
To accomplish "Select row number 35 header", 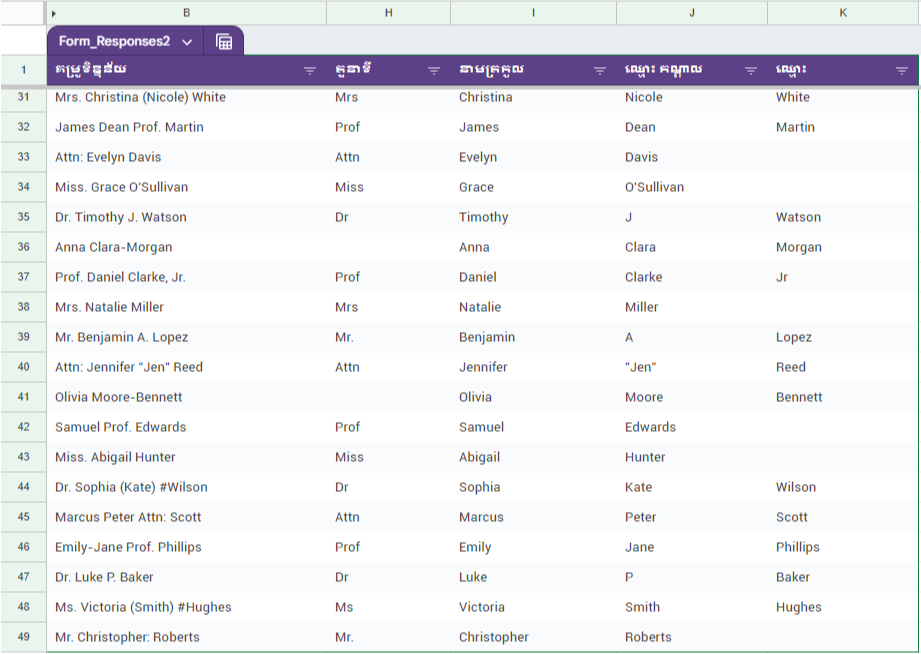I will tap(23, 217).
